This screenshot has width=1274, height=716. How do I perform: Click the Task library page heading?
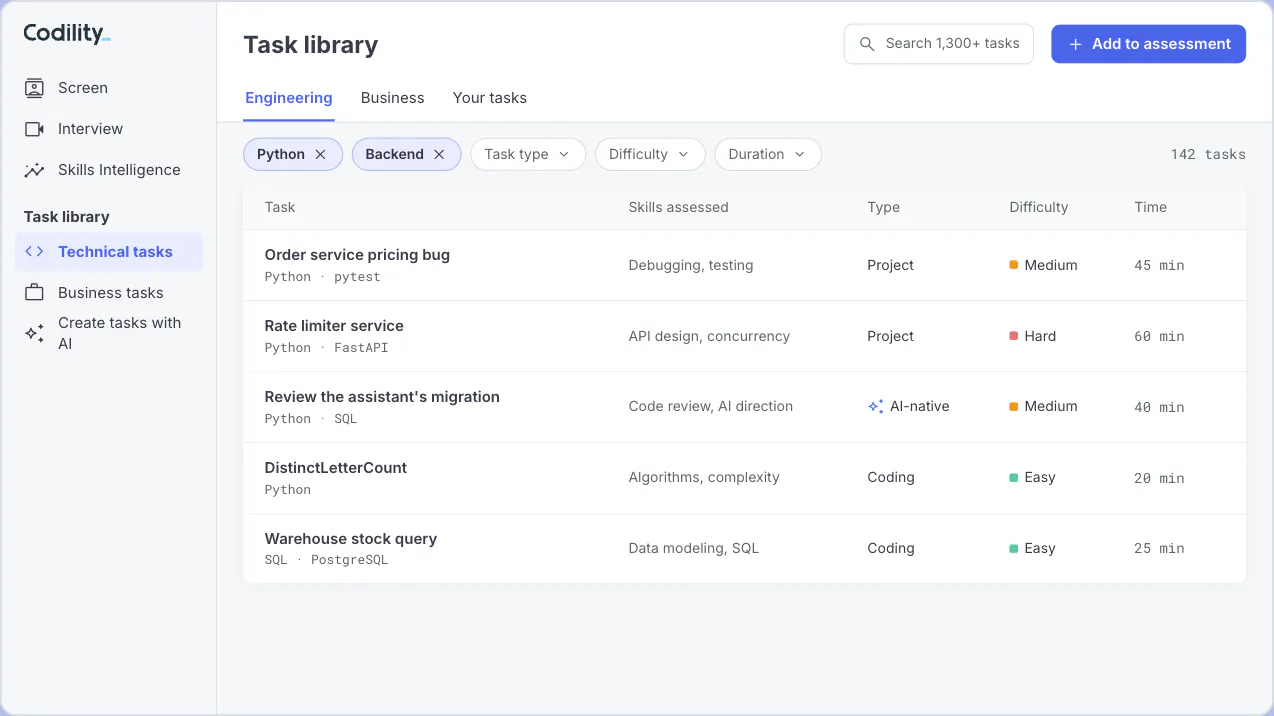311,45
